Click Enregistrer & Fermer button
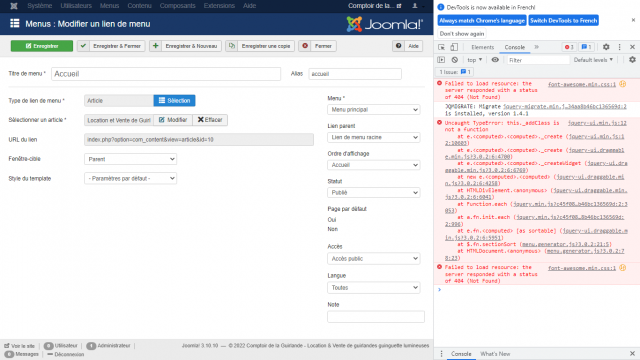Screen dimensions: 640x360 (111, 46)
